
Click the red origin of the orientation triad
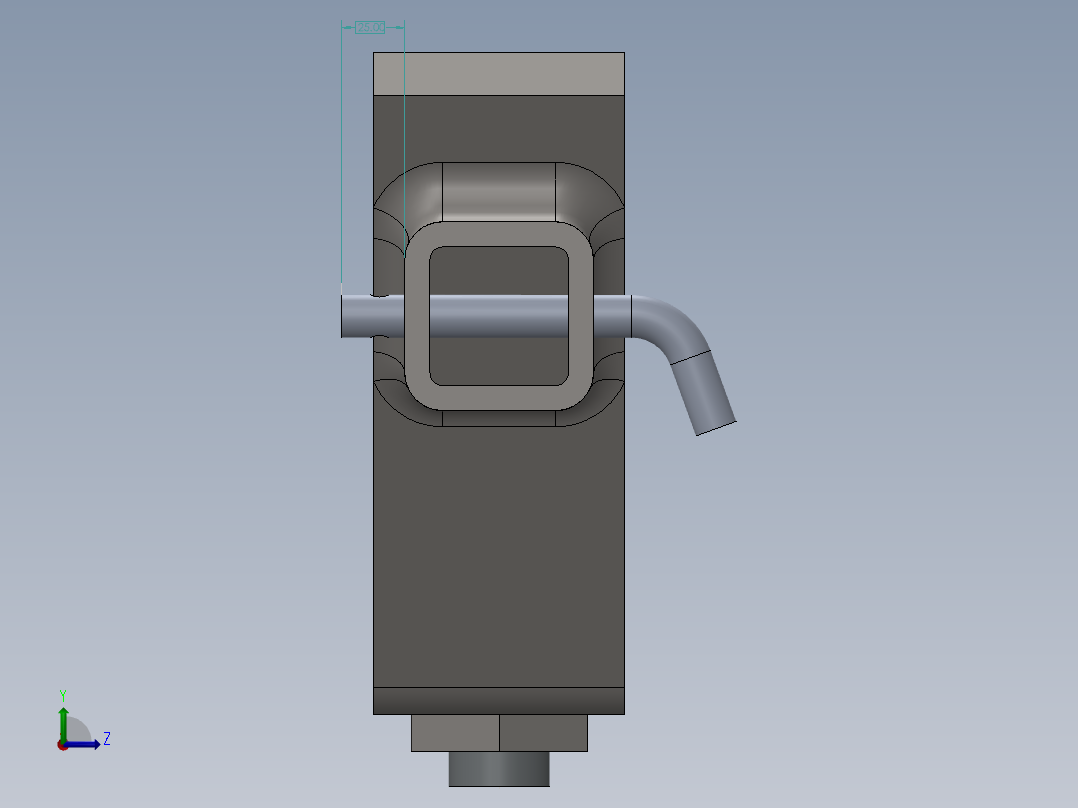point(63,745)
